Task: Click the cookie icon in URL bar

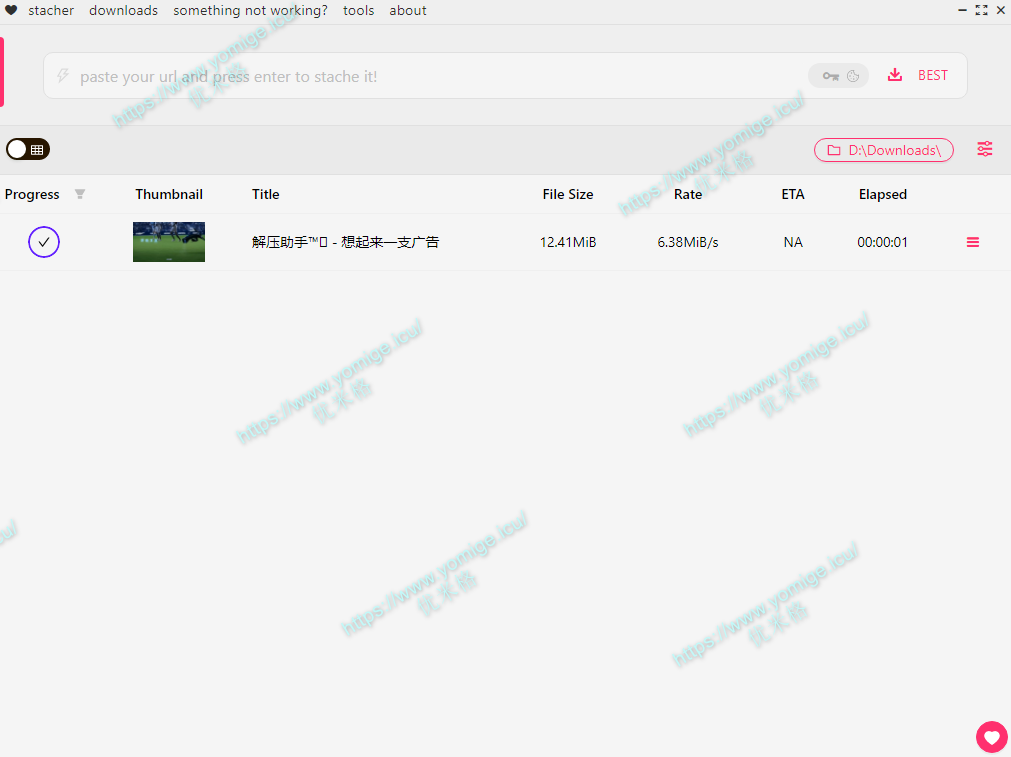Action: point(853,76)
